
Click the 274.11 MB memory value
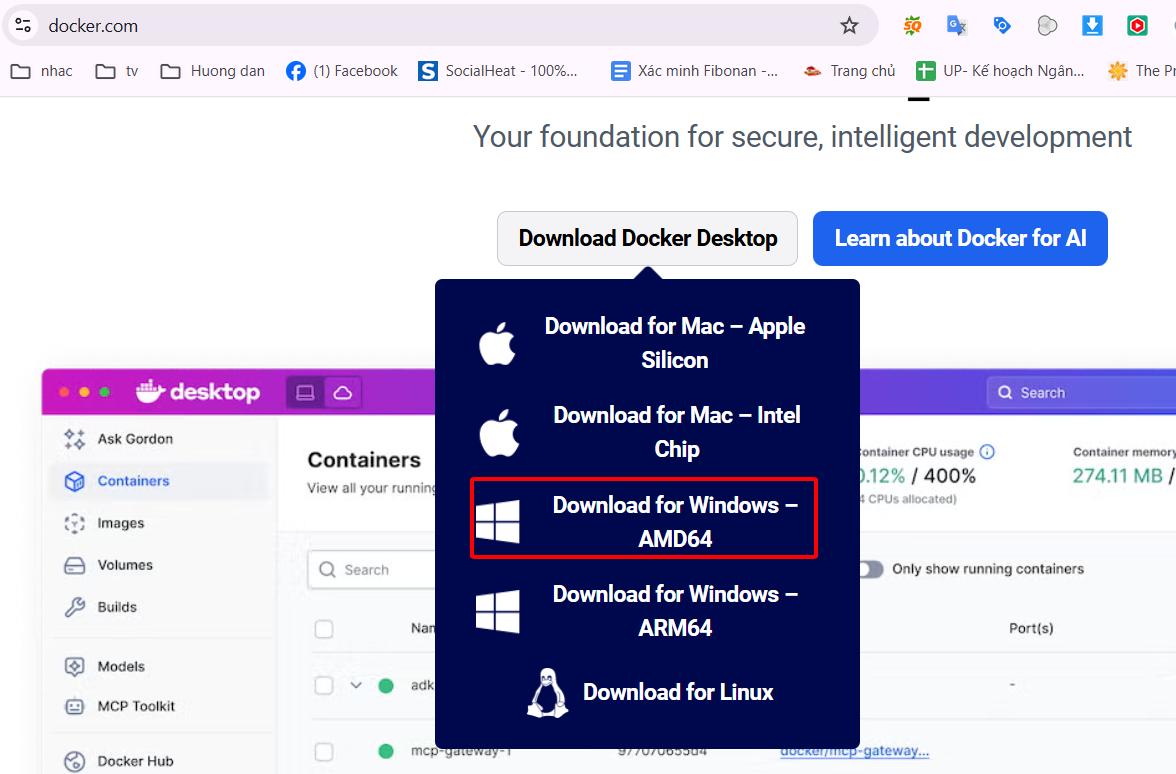point(1117,476)
